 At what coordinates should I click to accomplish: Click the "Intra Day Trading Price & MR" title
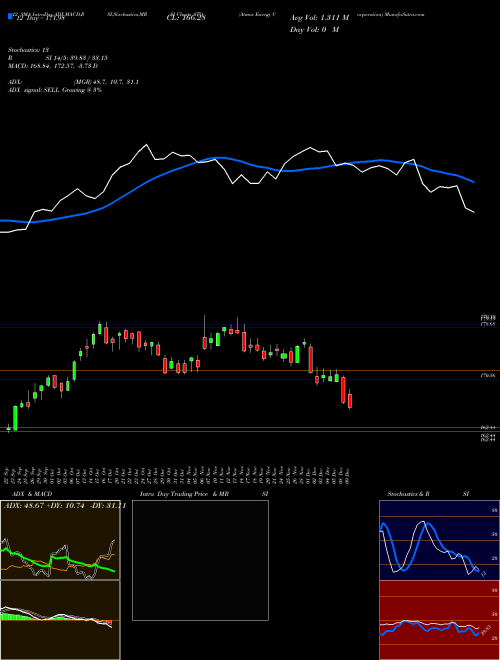coord(184,494)
